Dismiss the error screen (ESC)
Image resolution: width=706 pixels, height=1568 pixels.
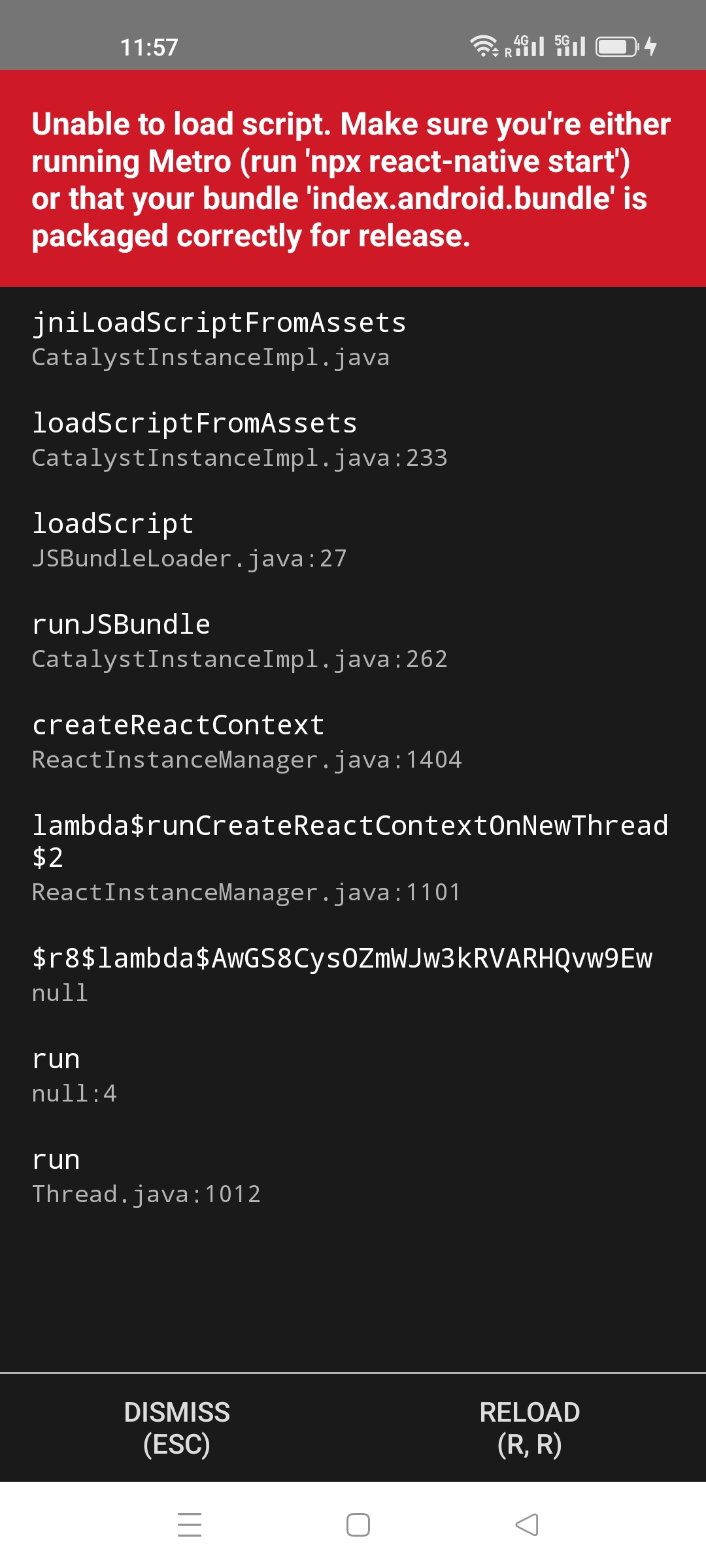click(x=176, y=1428)
